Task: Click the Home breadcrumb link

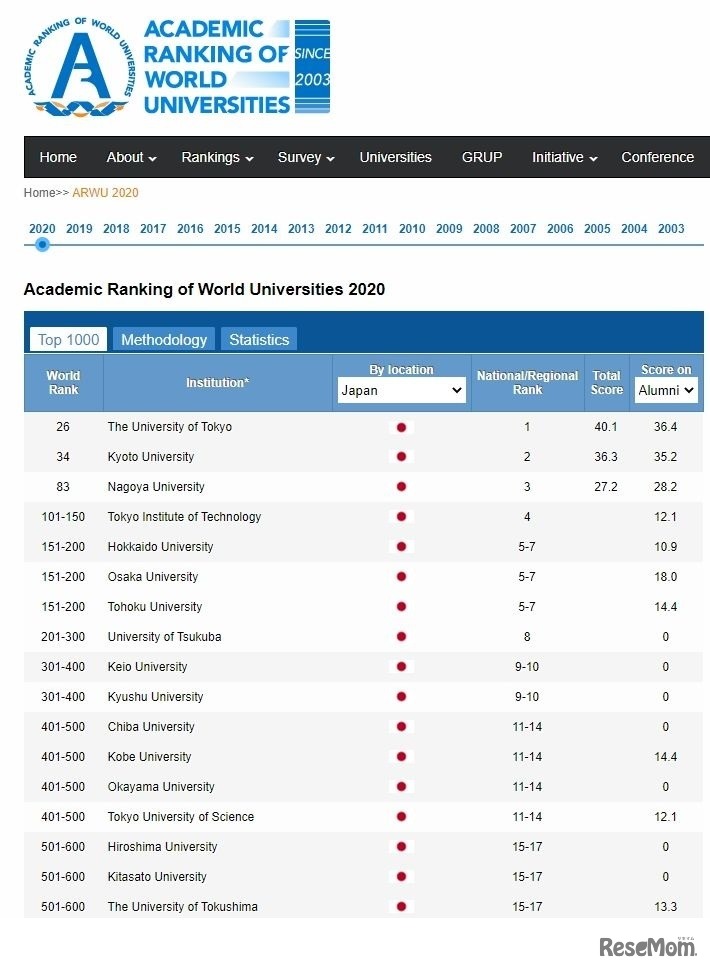Action: (x=40, y=192)
